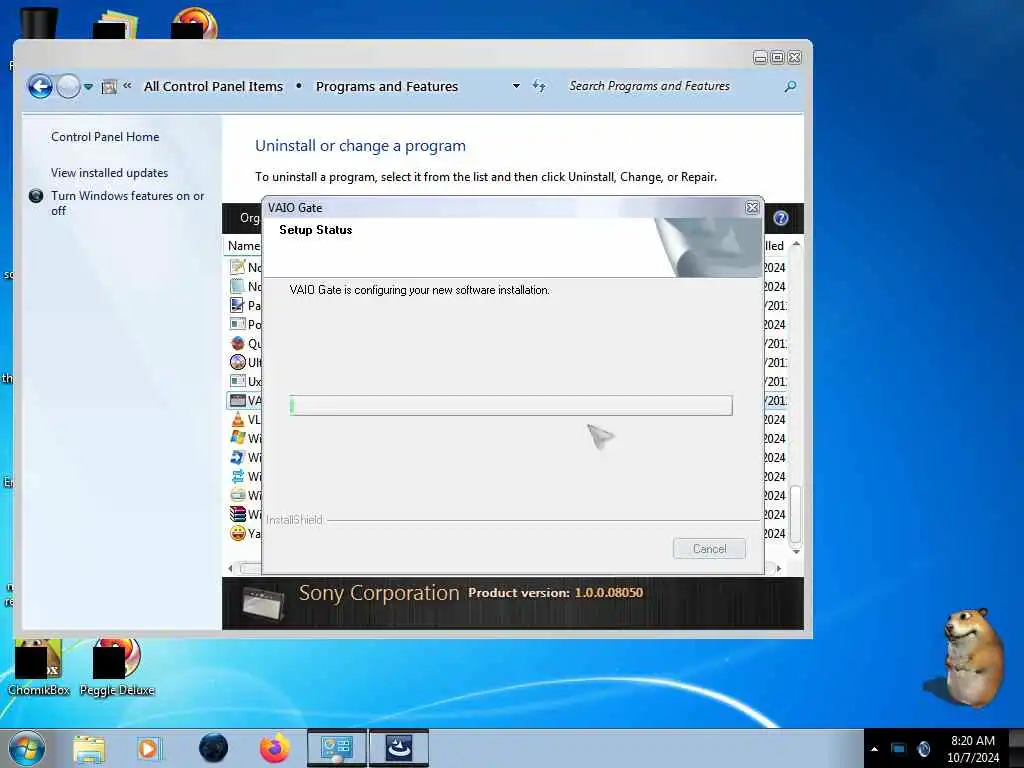The width and height of the screenshot is (1024, 768).
Task: Open the dark globe browser taskbar icon
Action: [214, 748]
